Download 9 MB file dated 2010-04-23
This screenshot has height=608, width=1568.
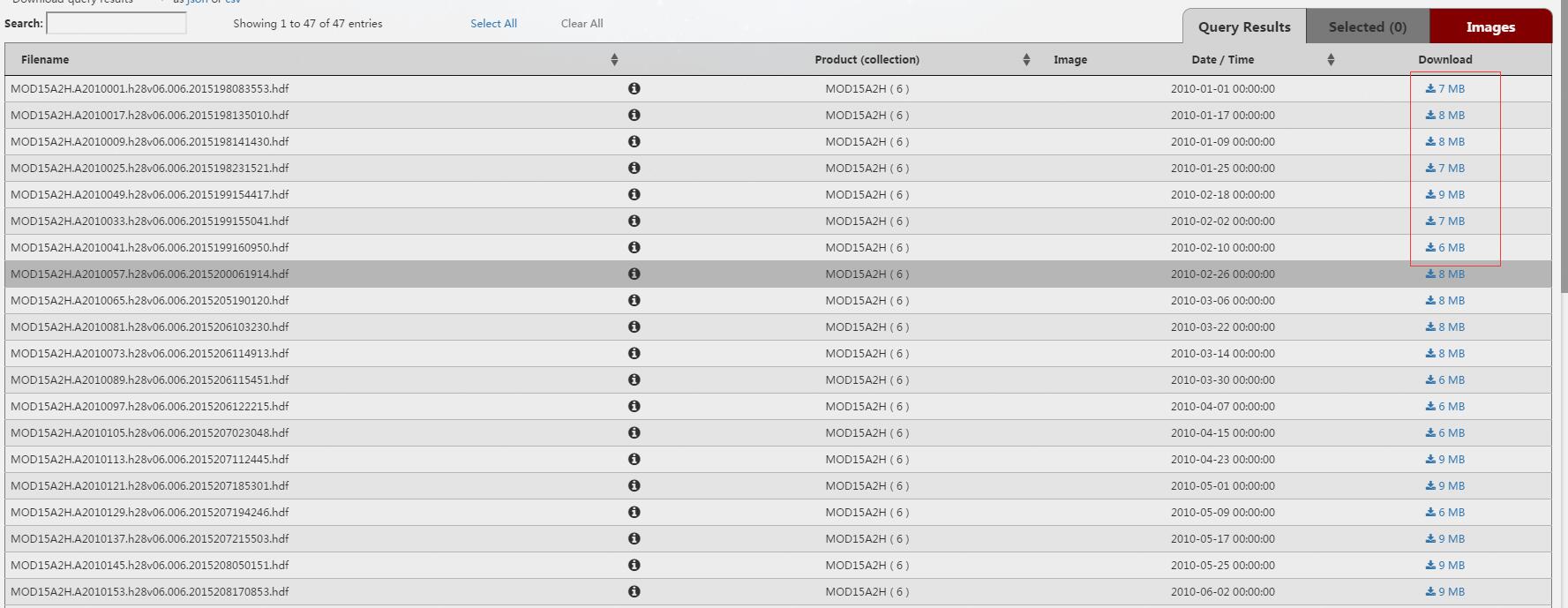[x=1444, y=459]
